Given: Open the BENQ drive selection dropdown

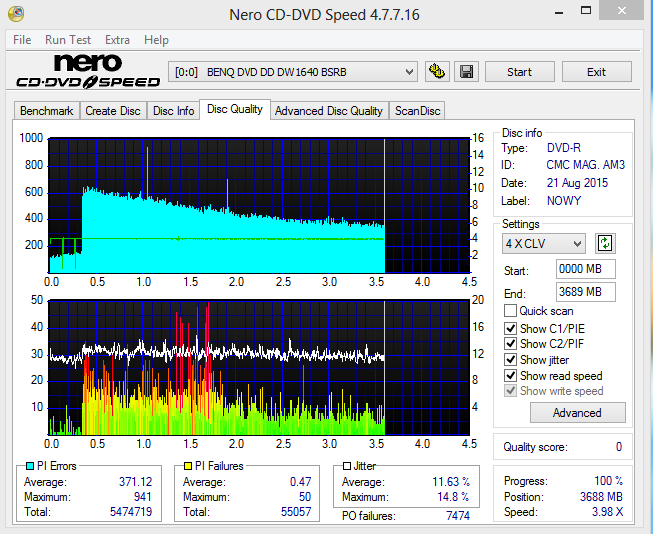Looking at the screenshot, I should pyautogui.click(x=293, y=72).
